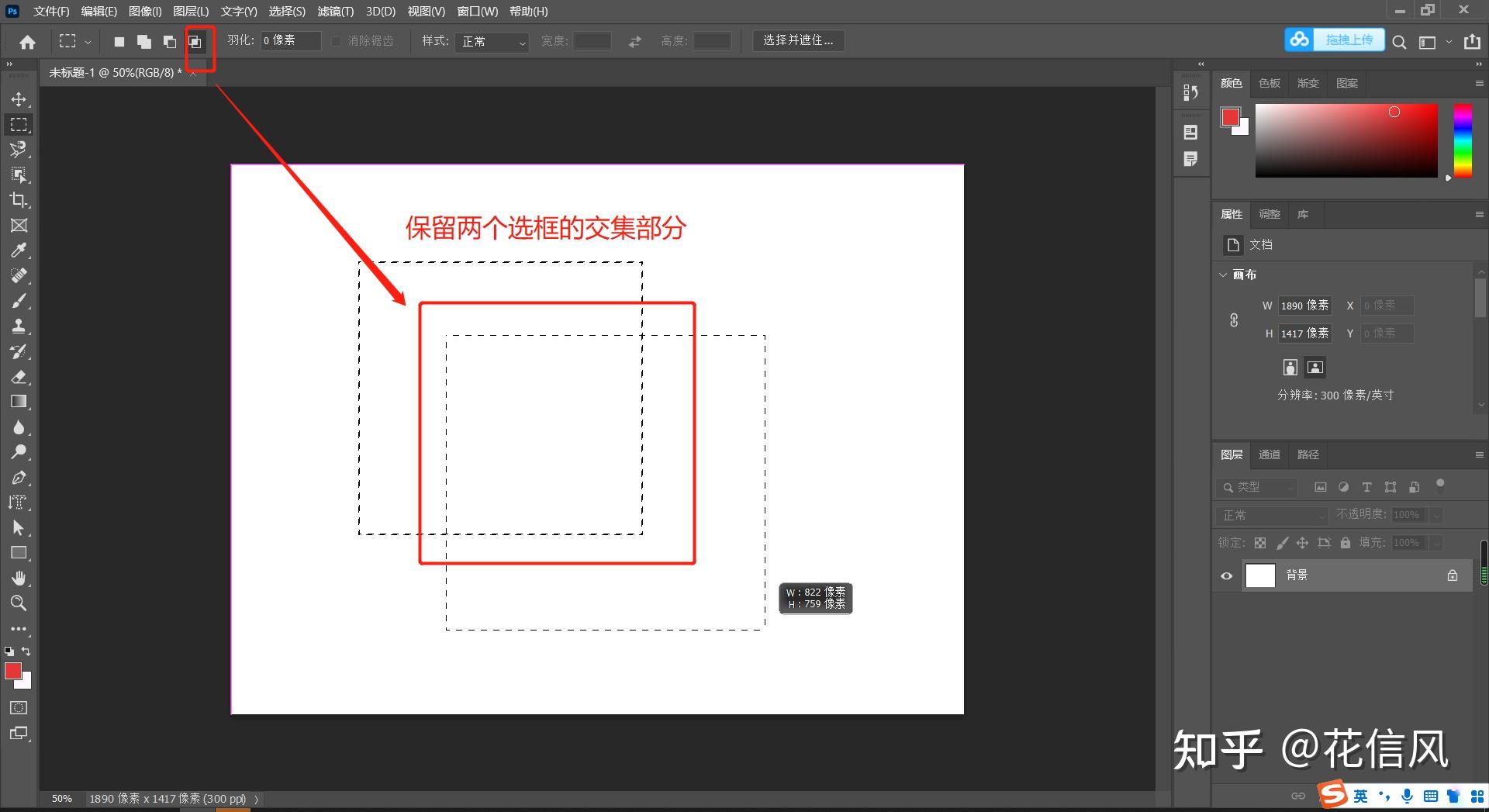Image resolution: width=1489 pixels, height=812 pixels.
Task: Open the layer filter 类型 dropdown
Action: (1256, 487)
